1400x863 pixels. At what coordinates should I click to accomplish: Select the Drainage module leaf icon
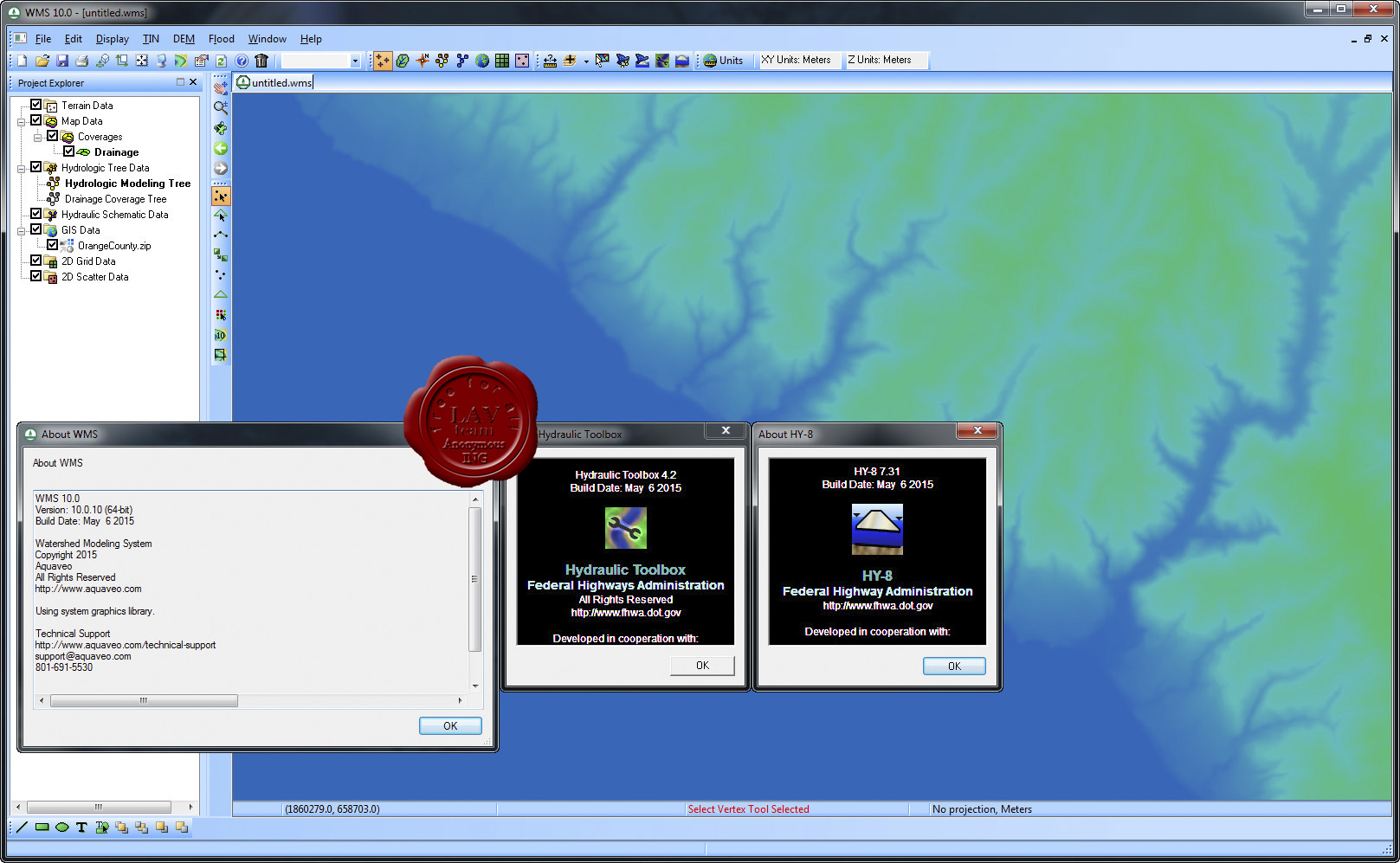tap(403, 61)
